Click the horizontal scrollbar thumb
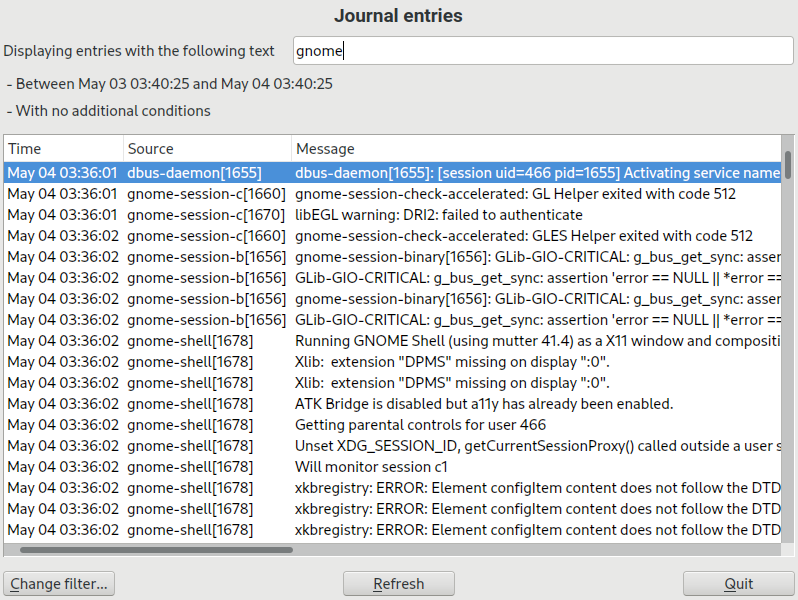This screenshot has height=600, width=798. click(x=156, y=549)
